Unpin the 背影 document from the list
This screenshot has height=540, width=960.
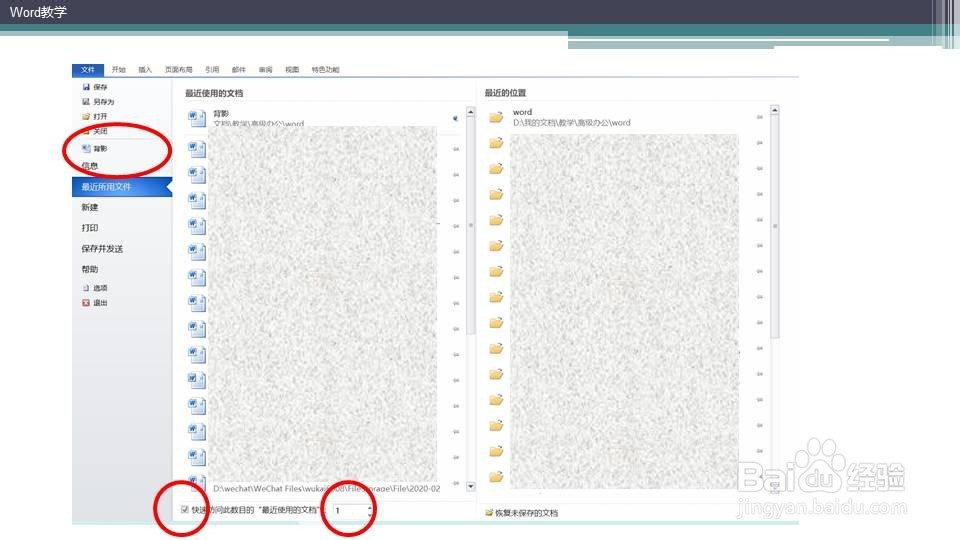coord(456,118)
